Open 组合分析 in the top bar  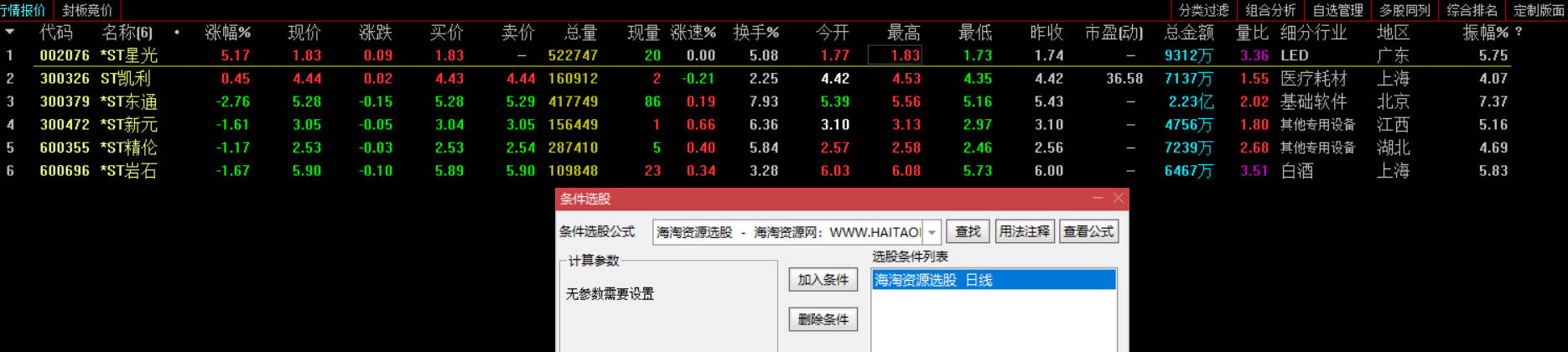coord(1270,10)
